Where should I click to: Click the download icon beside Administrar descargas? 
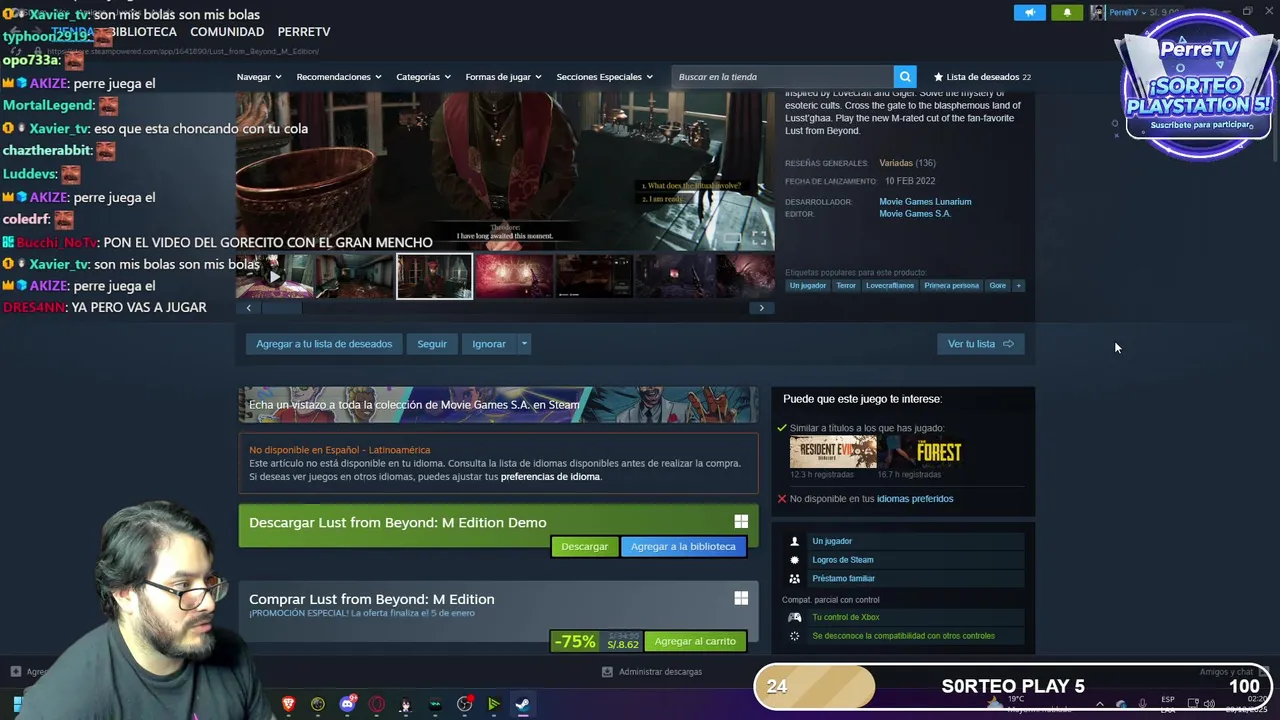[x=607, y=672]
